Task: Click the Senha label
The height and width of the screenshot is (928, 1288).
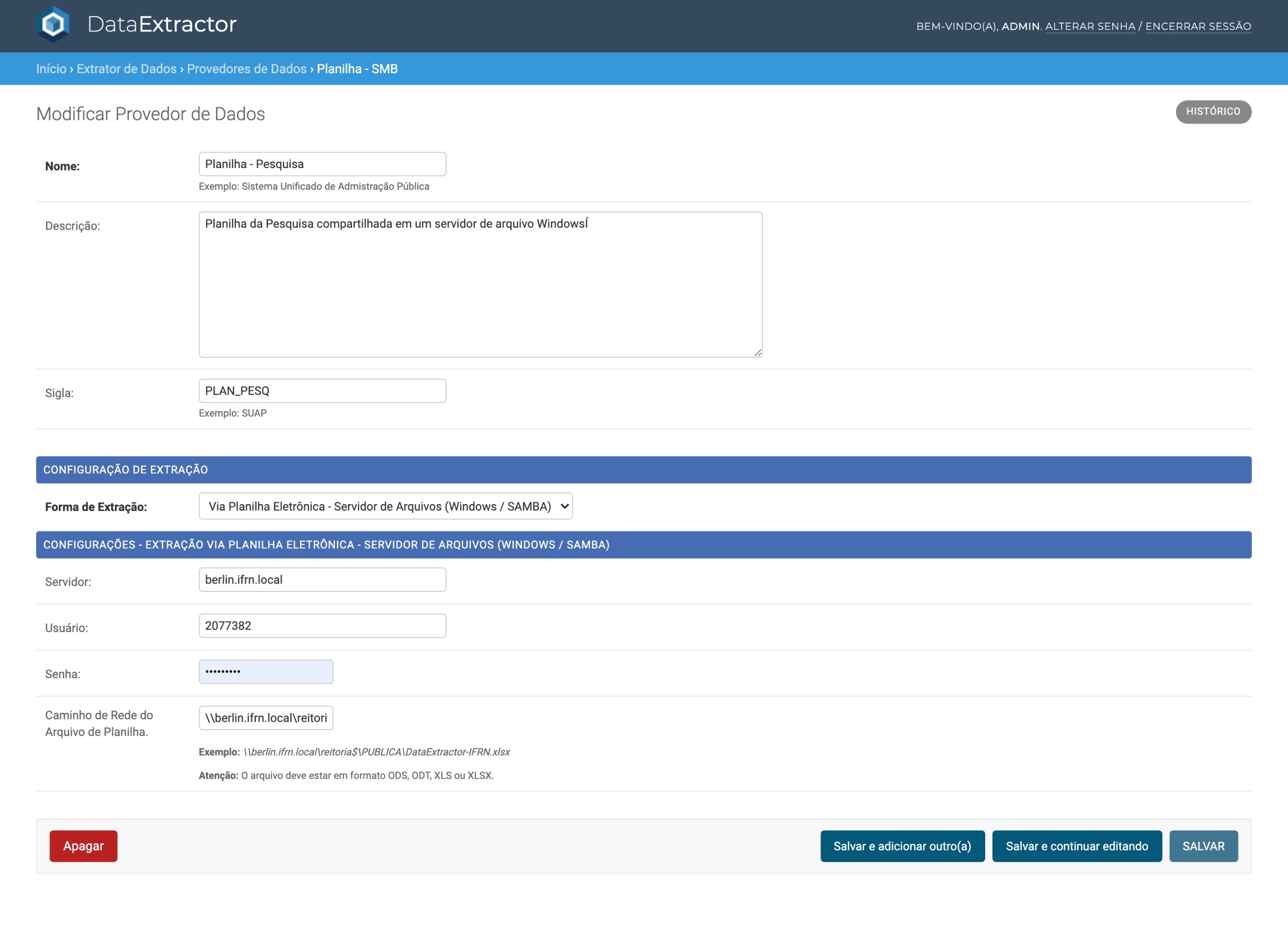Action: [x=62, y=674]
